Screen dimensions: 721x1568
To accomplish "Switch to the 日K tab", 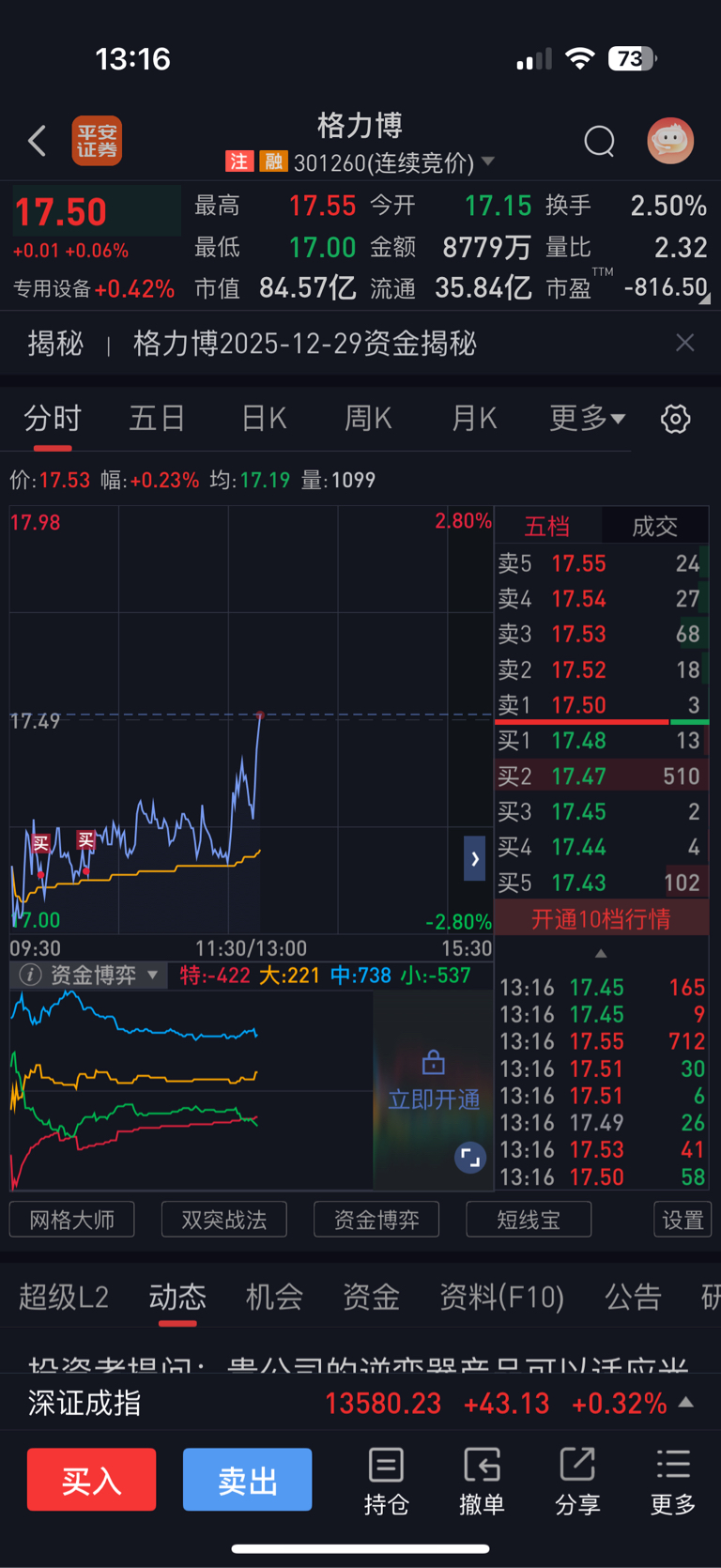I will [264, 418].
